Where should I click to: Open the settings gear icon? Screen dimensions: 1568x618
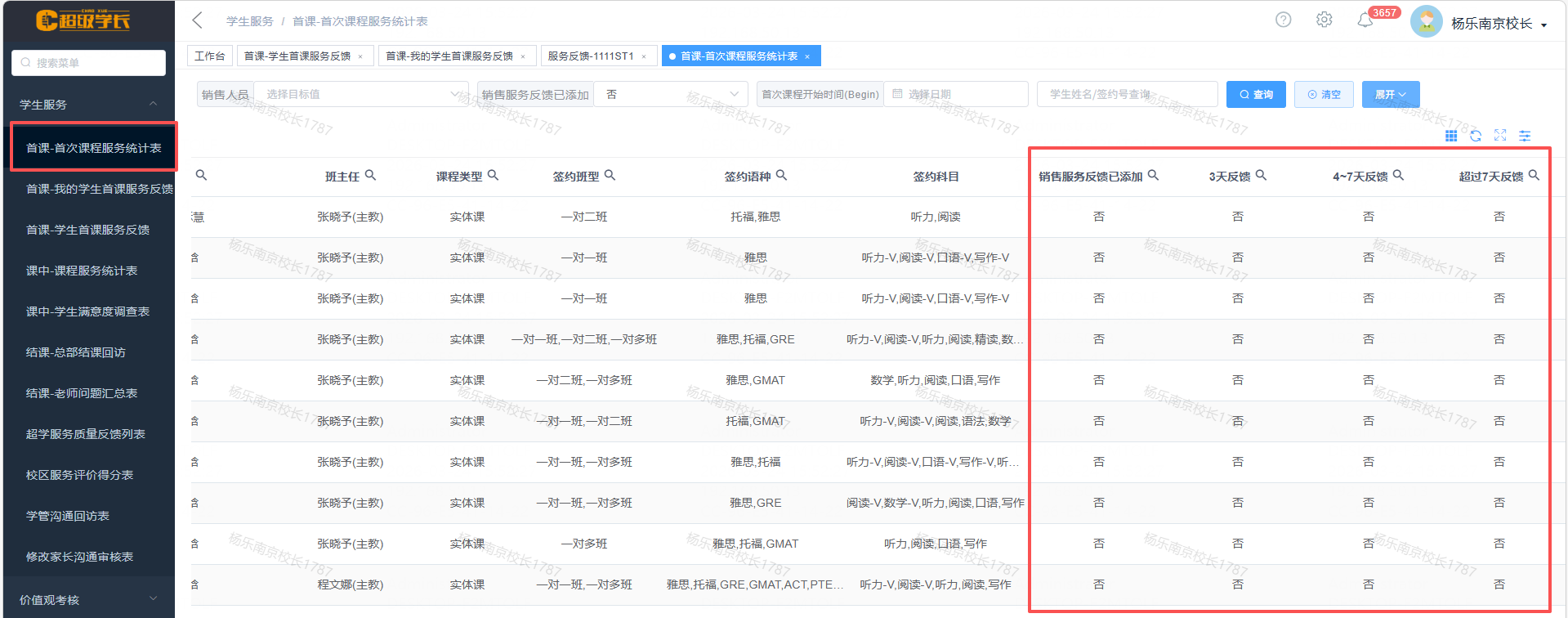click(x=1324, y=20)
